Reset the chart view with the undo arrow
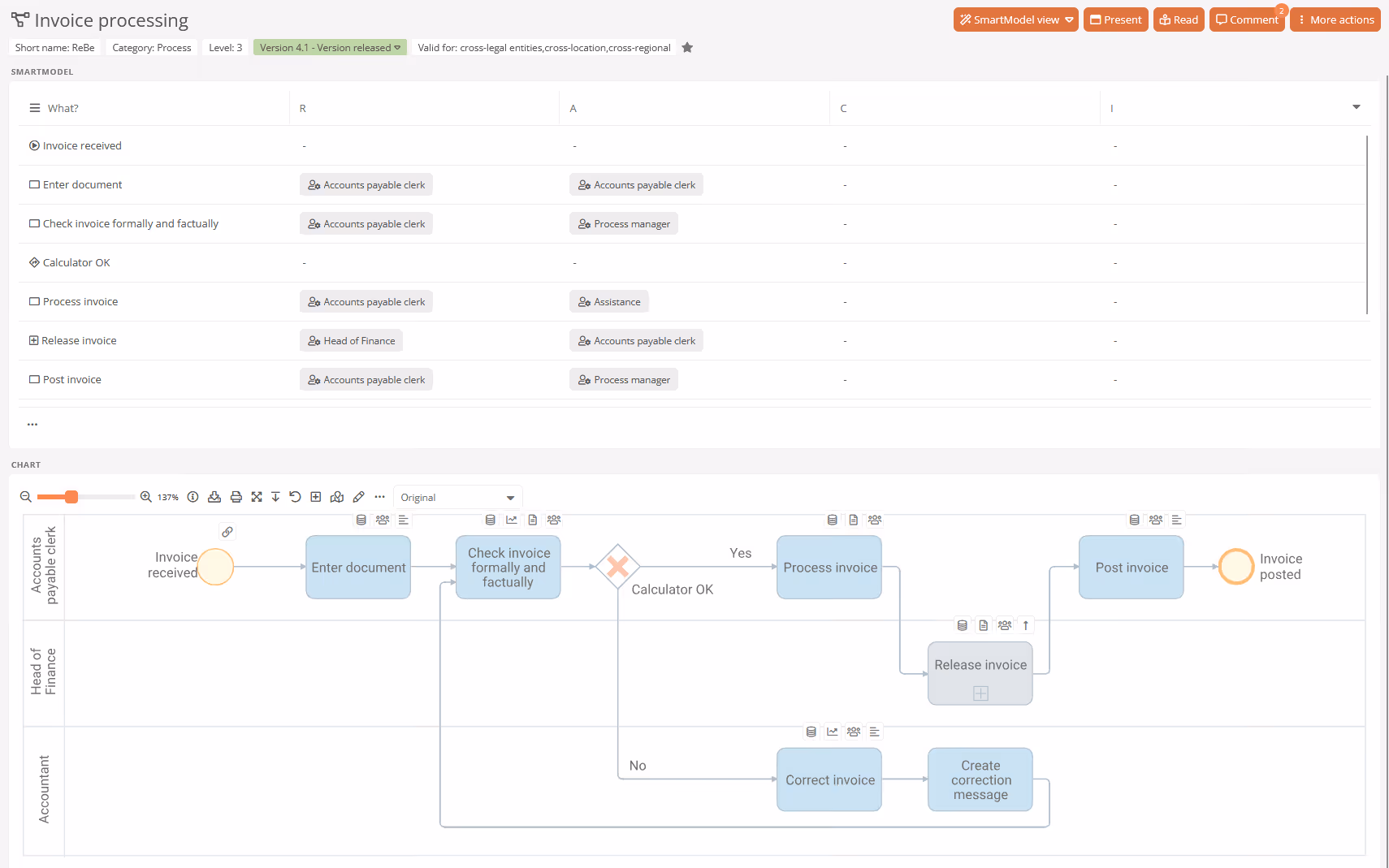The width and height of the screenshot is (1389, 868). coord(296,497)
